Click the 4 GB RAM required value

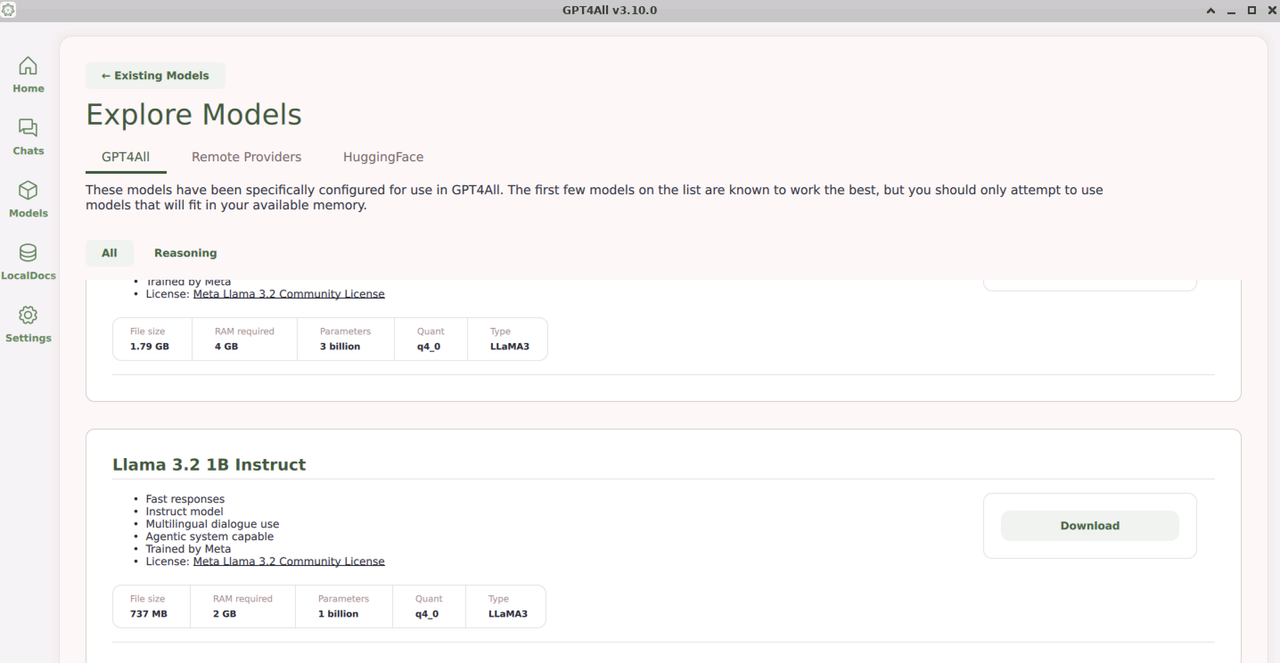point(226,346)
